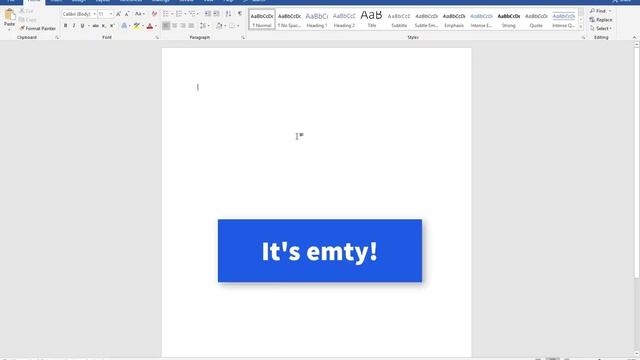Image resolution: width=640 pixels, height=360 pixels.
Task: Open the Clipboard dialog launcher
Action: [x=57, y=38]
